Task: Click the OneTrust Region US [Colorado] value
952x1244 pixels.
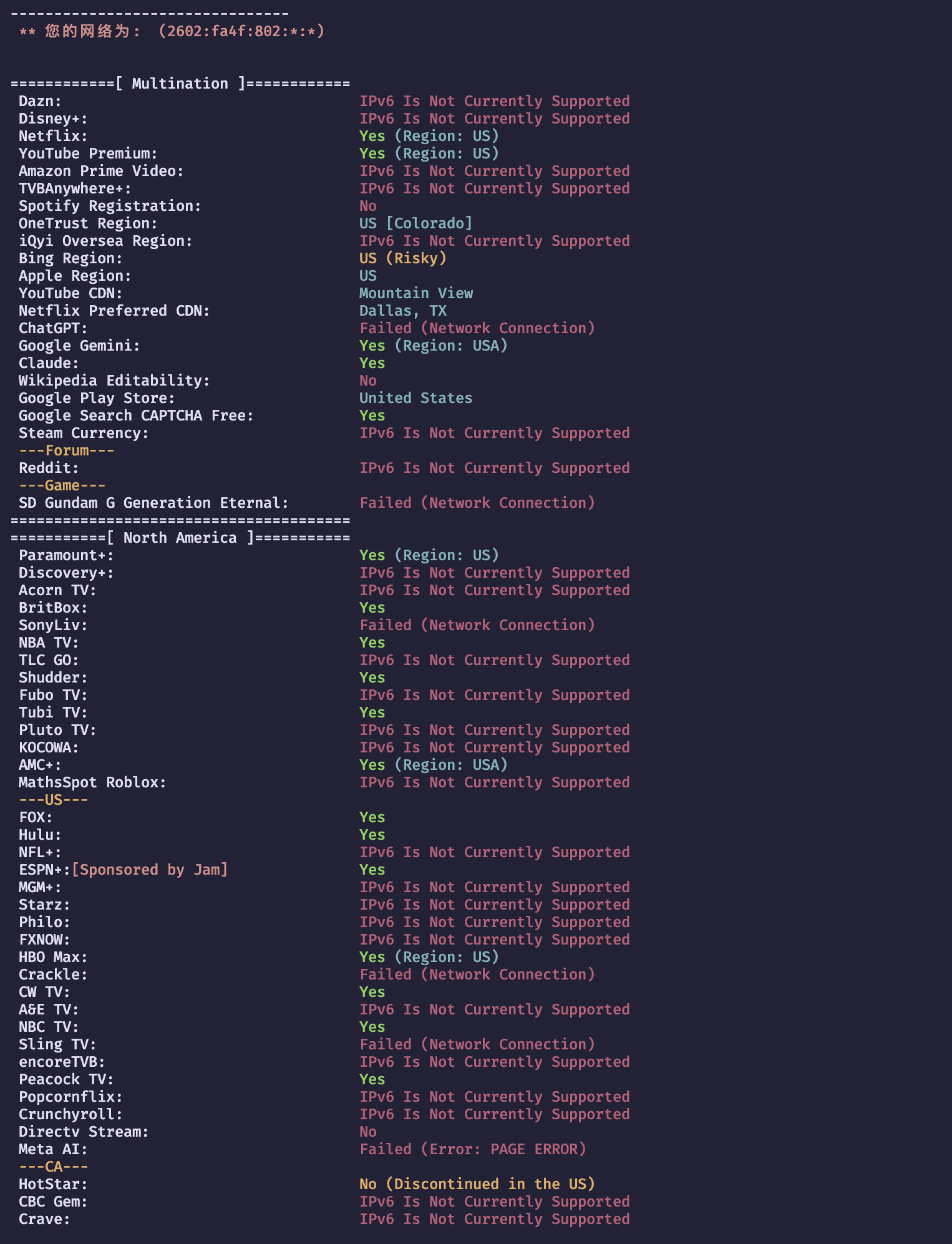Action: click(416, 223)
